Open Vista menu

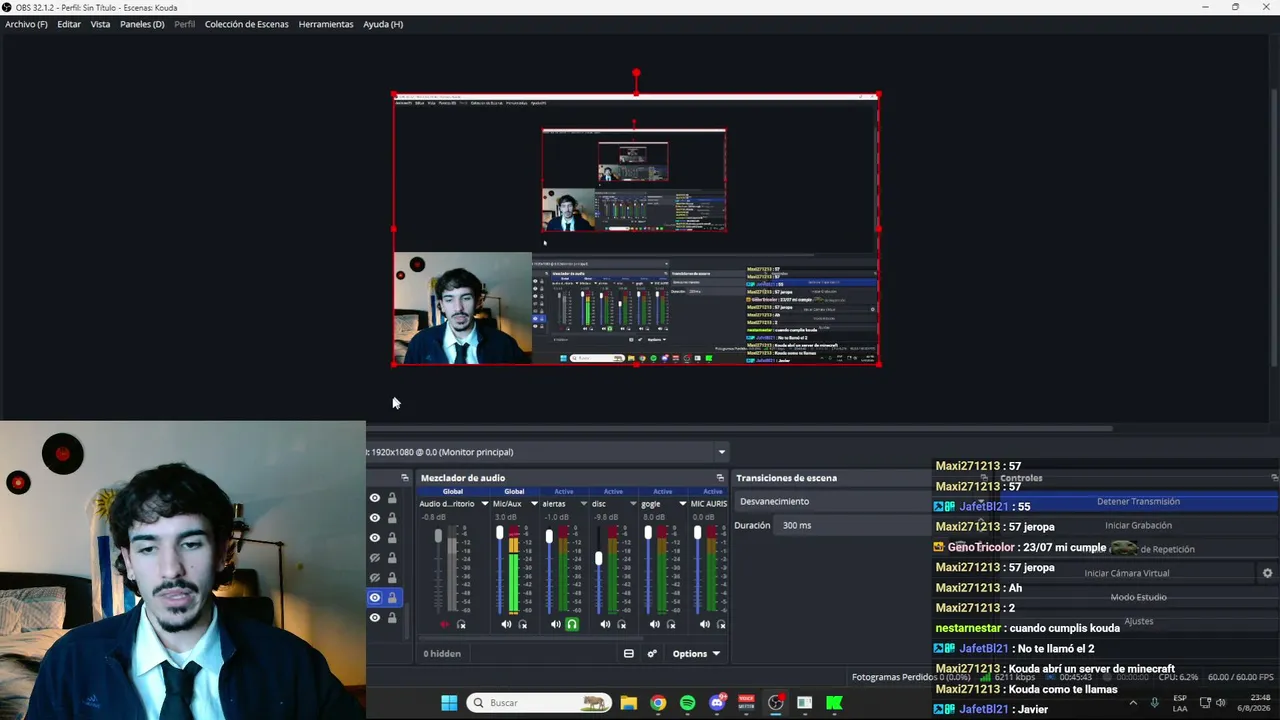tap(101, 24)
